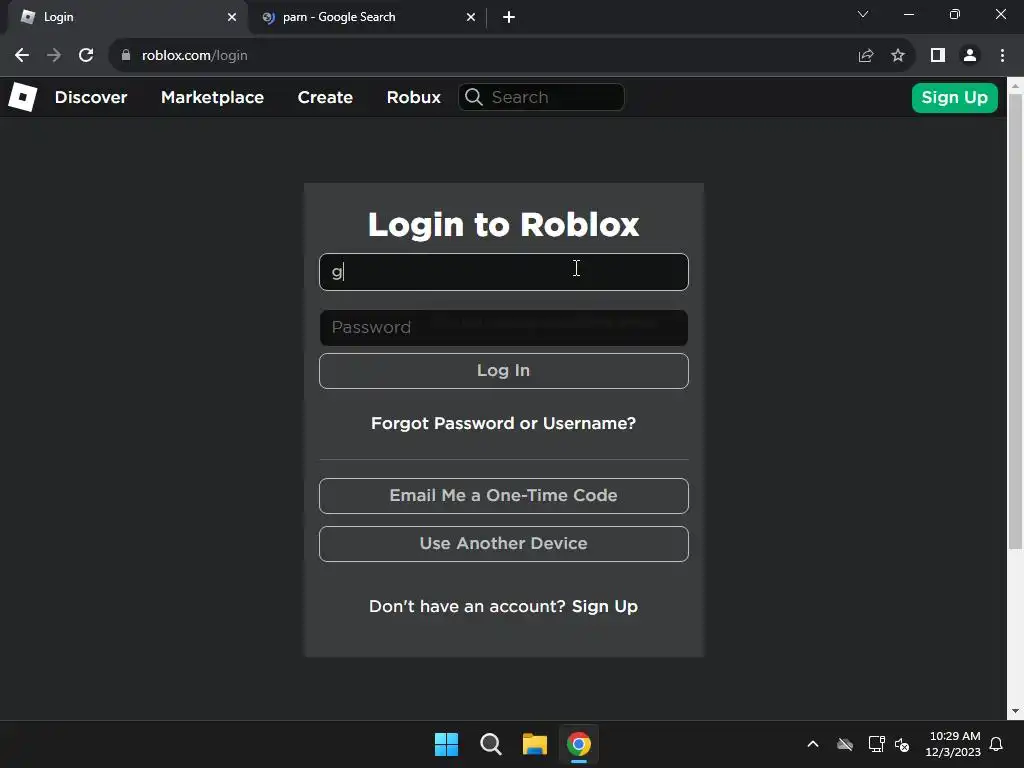1024x768 pixels.
Task: Open the Chrome profile icon
Action: 970,56
